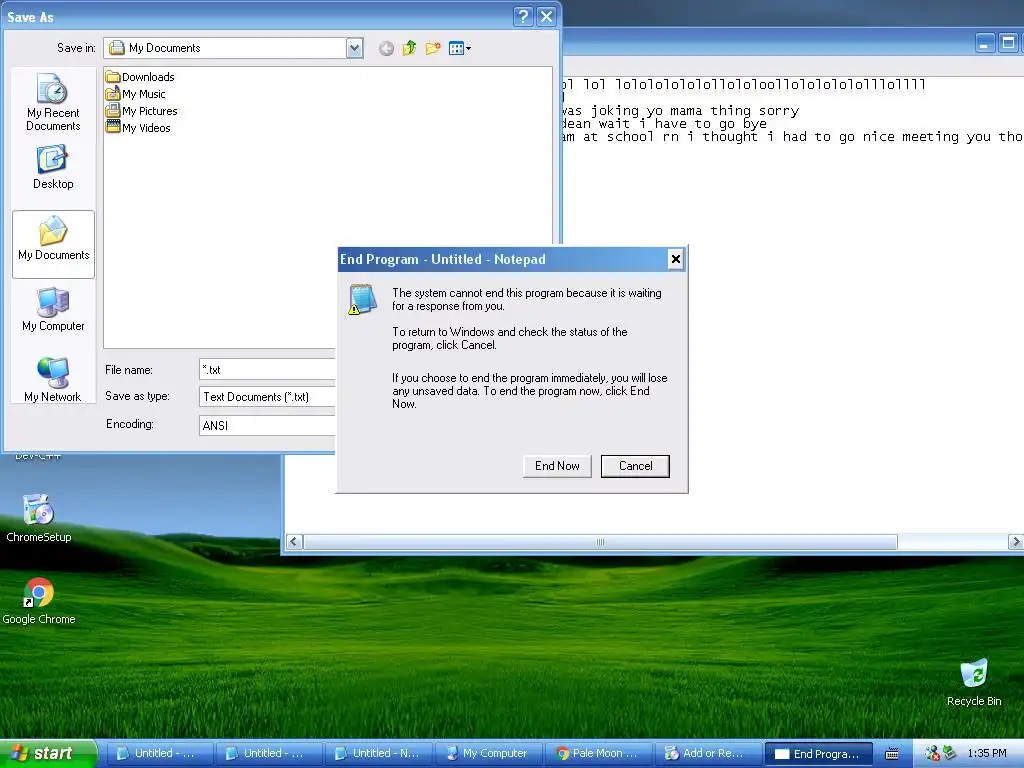This screenshot has height=768, width=1024.
Task: Click the Notepad horizontal scrollbar thumb
Action: (600, 542)
